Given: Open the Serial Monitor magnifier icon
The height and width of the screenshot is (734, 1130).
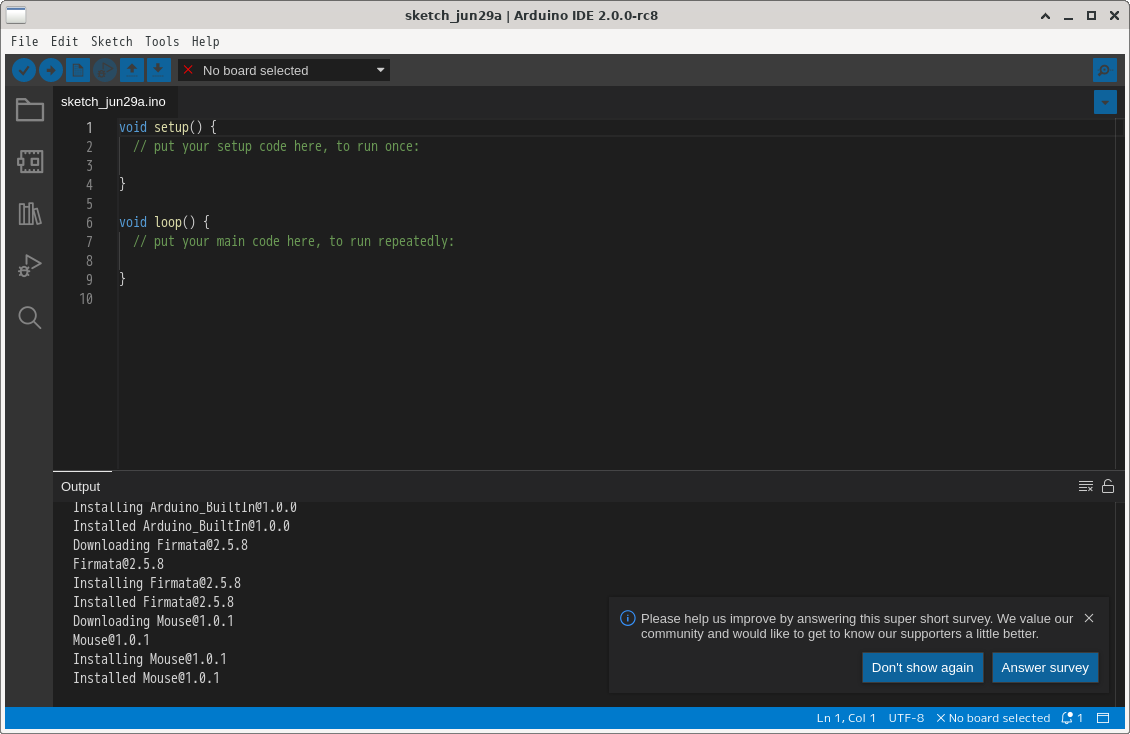Looking at the screenshot, I should (1104, 70).
